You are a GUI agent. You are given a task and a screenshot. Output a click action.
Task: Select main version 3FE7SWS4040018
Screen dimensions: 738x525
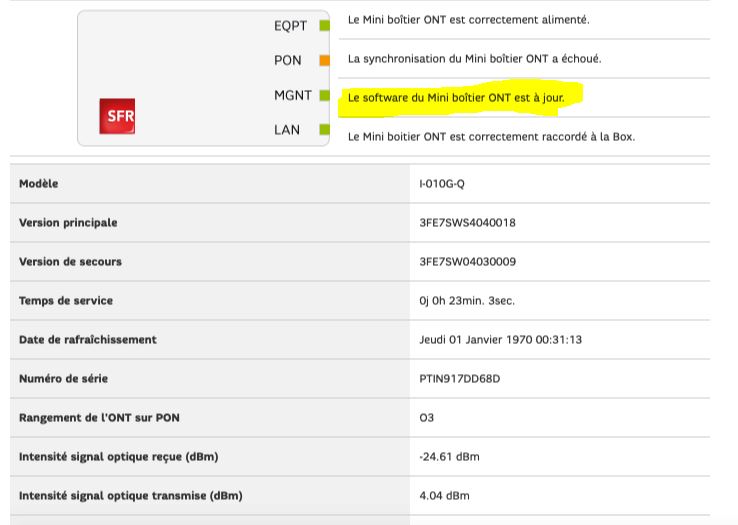click(x=467, y=223)
